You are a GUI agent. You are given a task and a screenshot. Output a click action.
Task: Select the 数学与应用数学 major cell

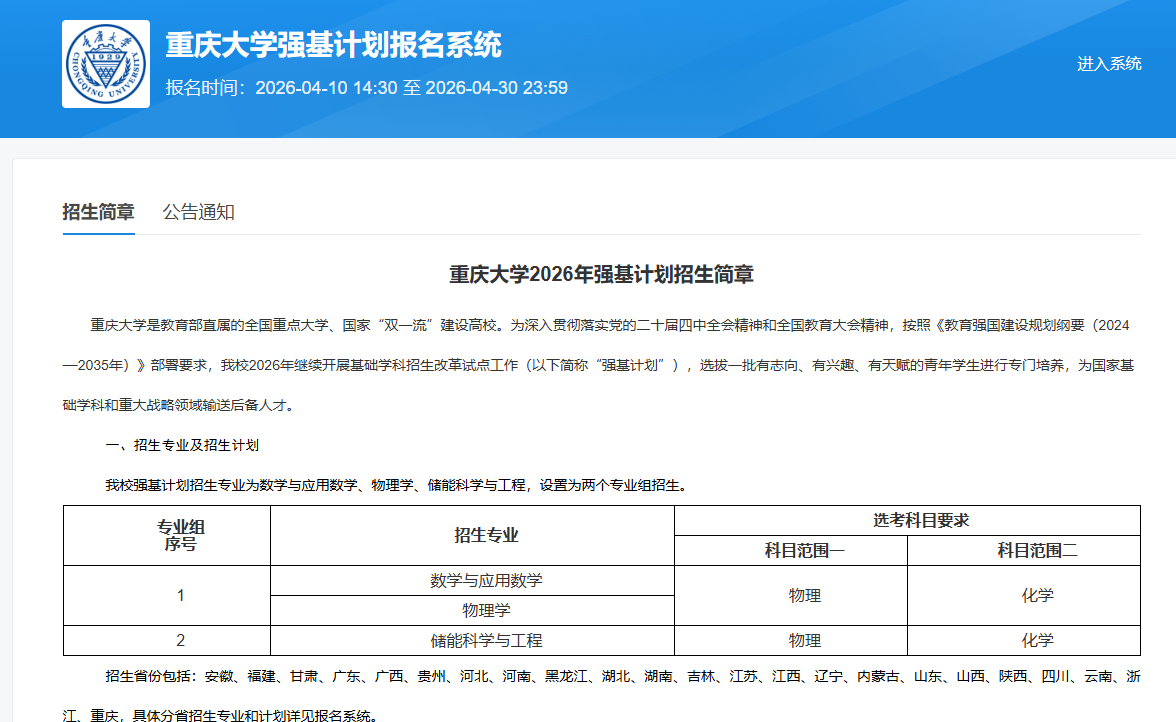click(x=486, y=581)
